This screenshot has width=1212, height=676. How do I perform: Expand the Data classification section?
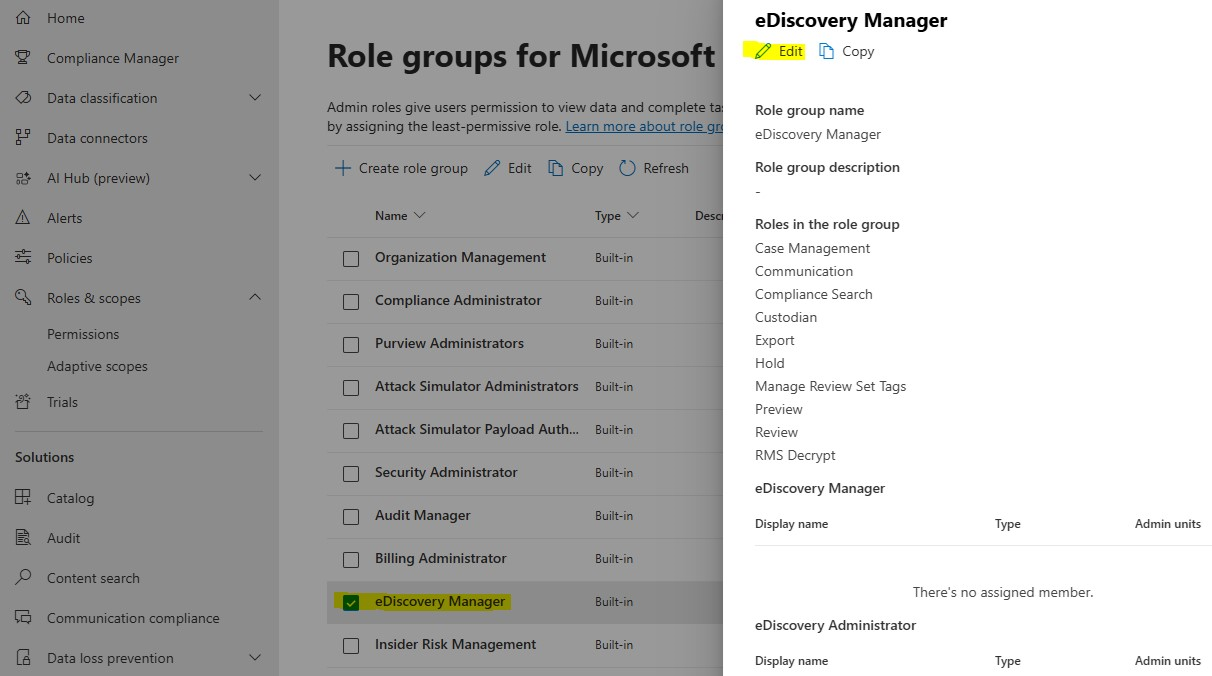(255, 98)
